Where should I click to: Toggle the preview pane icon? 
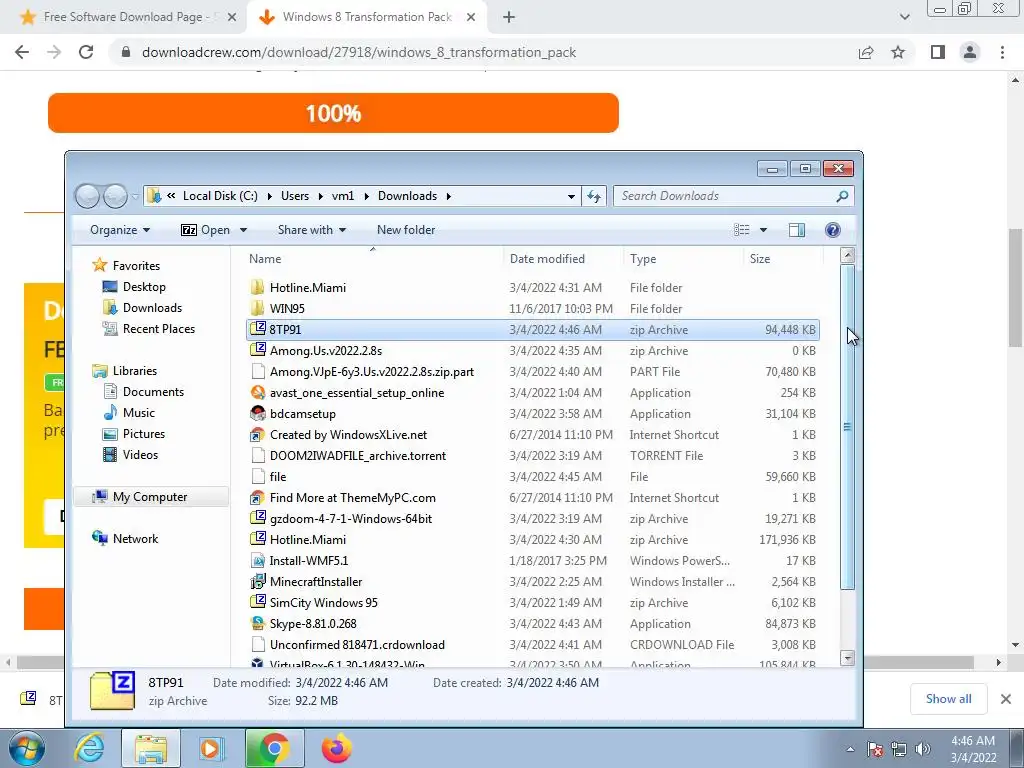coord(797,230)
